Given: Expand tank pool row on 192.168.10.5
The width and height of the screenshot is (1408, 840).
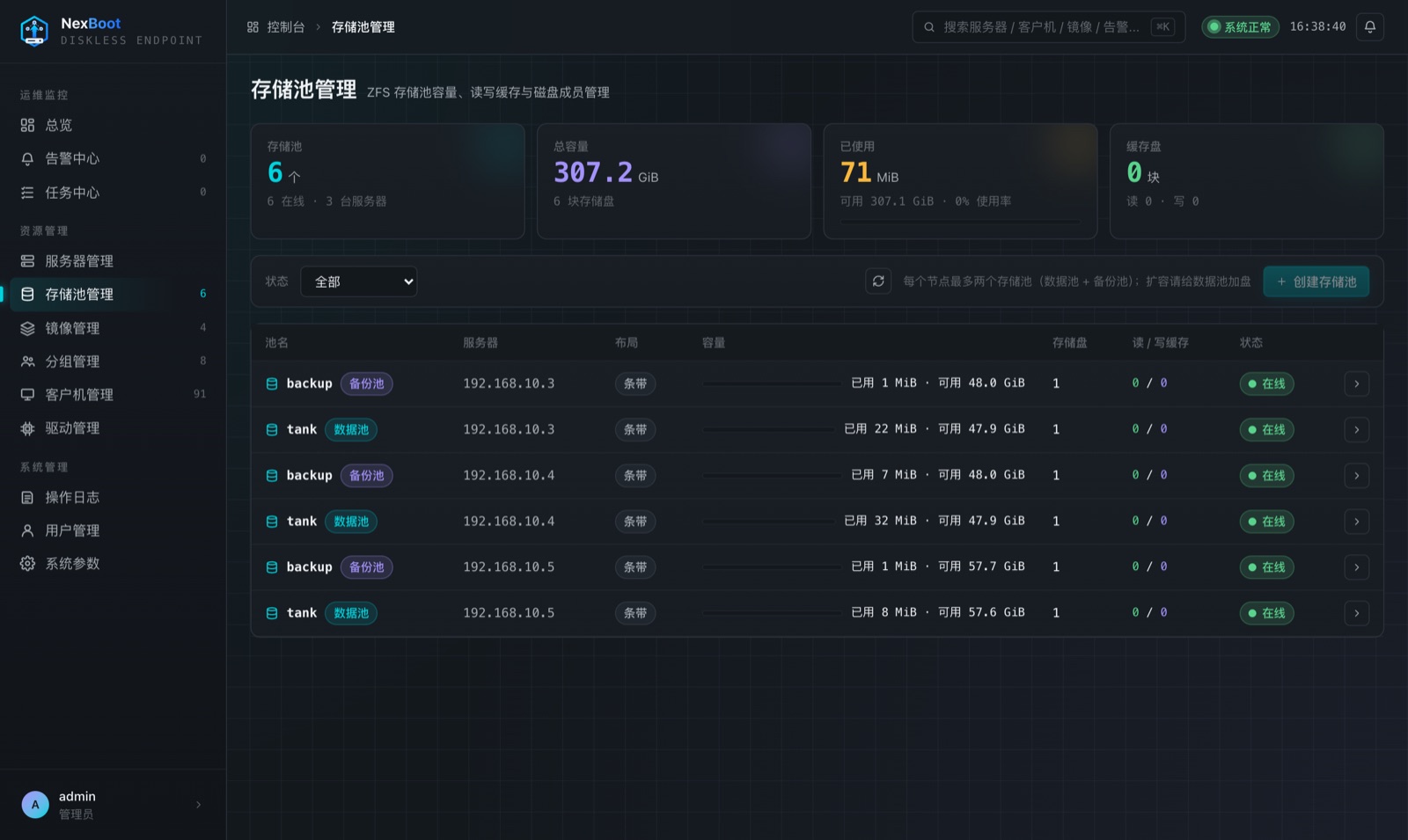Looking at the screenshot, I should click(1356, 613).
